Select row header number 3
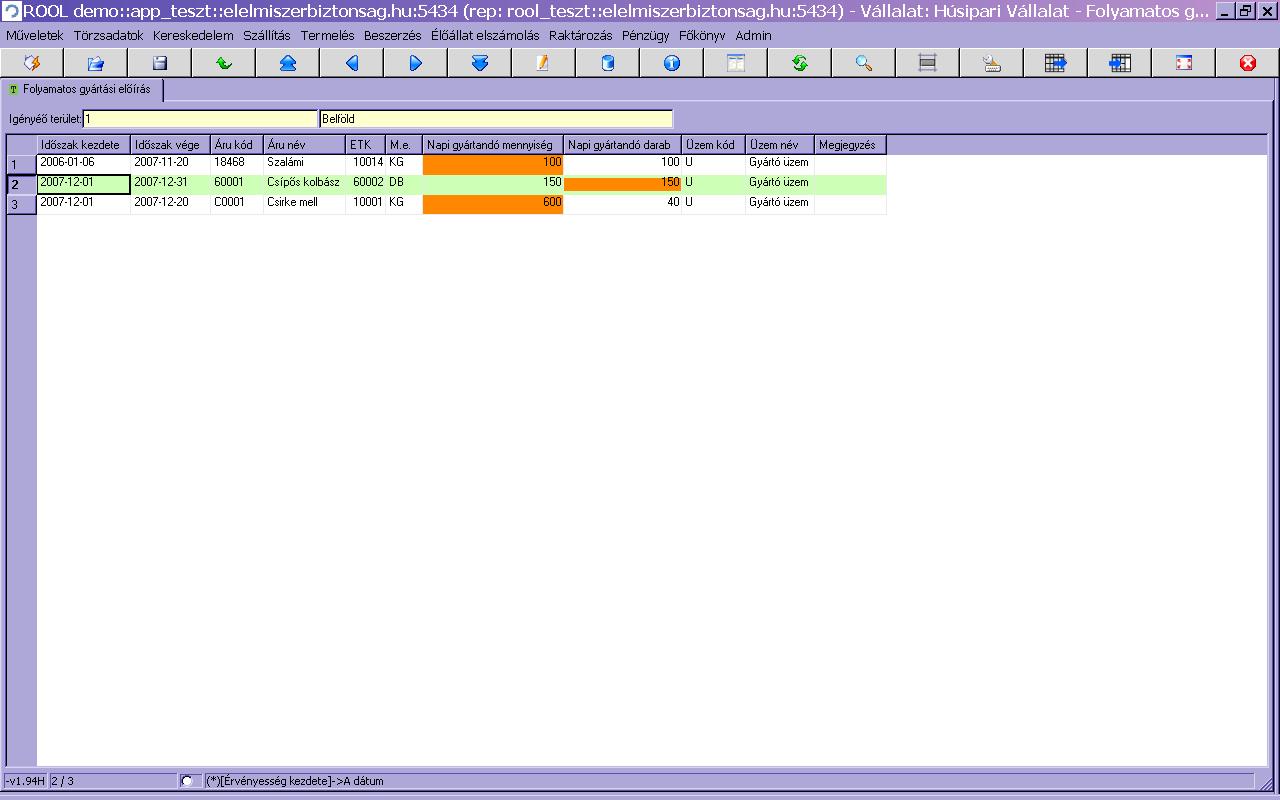The width and height of the screenshot is (1280, 800). click(x=21, y=204)
